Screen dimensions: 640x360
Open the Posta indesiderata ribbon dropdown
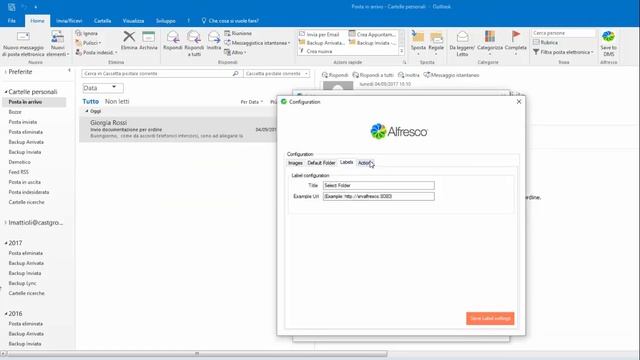pos(96,53)
